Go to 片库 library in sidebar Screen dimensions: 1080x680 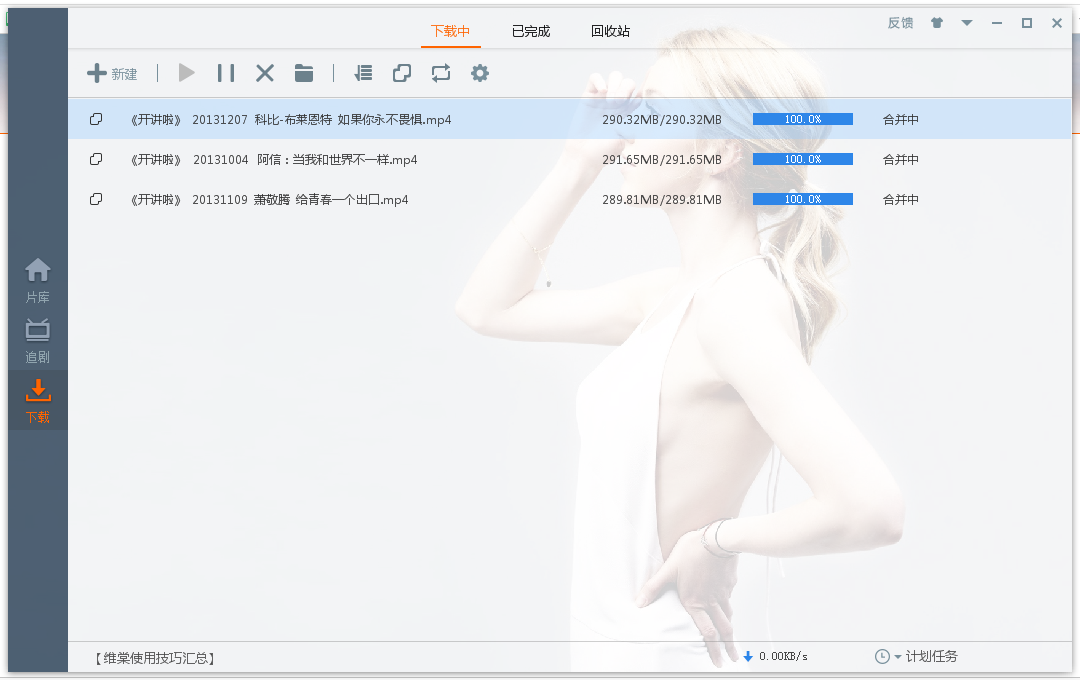tap(38, 280)
